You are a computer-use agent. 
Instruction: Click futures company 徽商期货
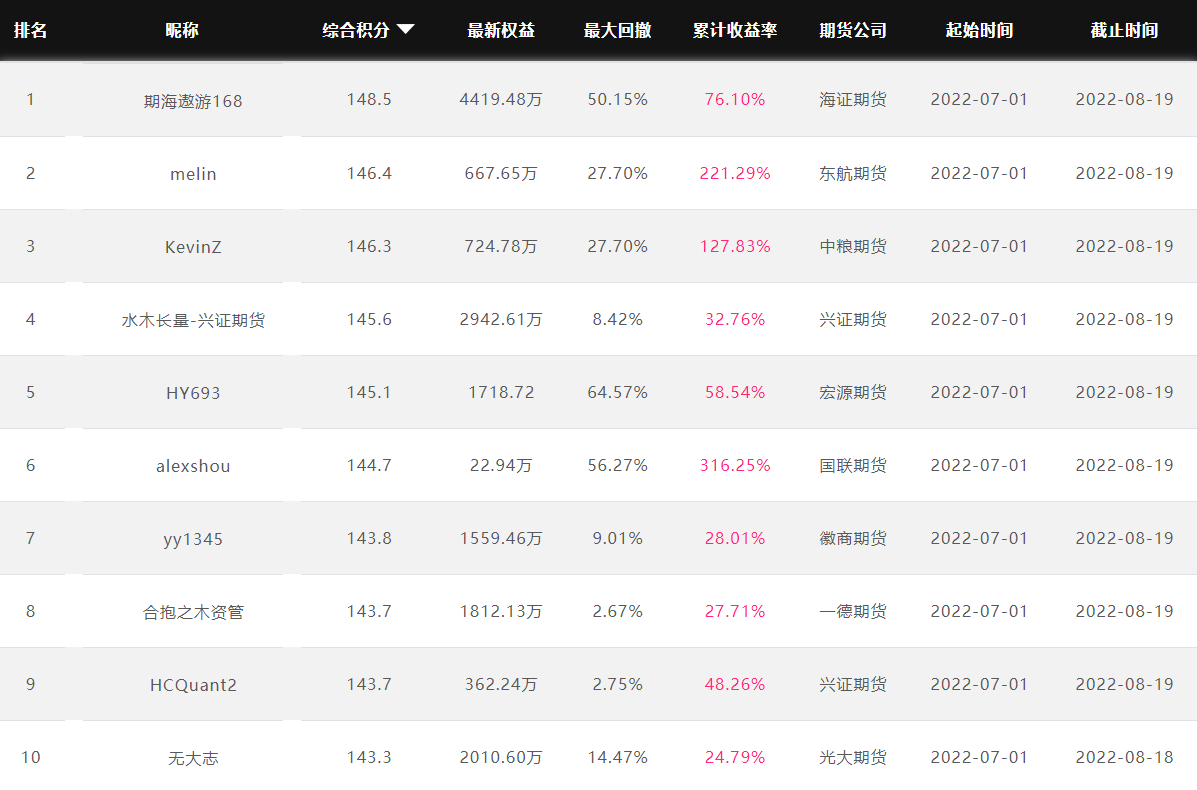(x=853, y=538)
